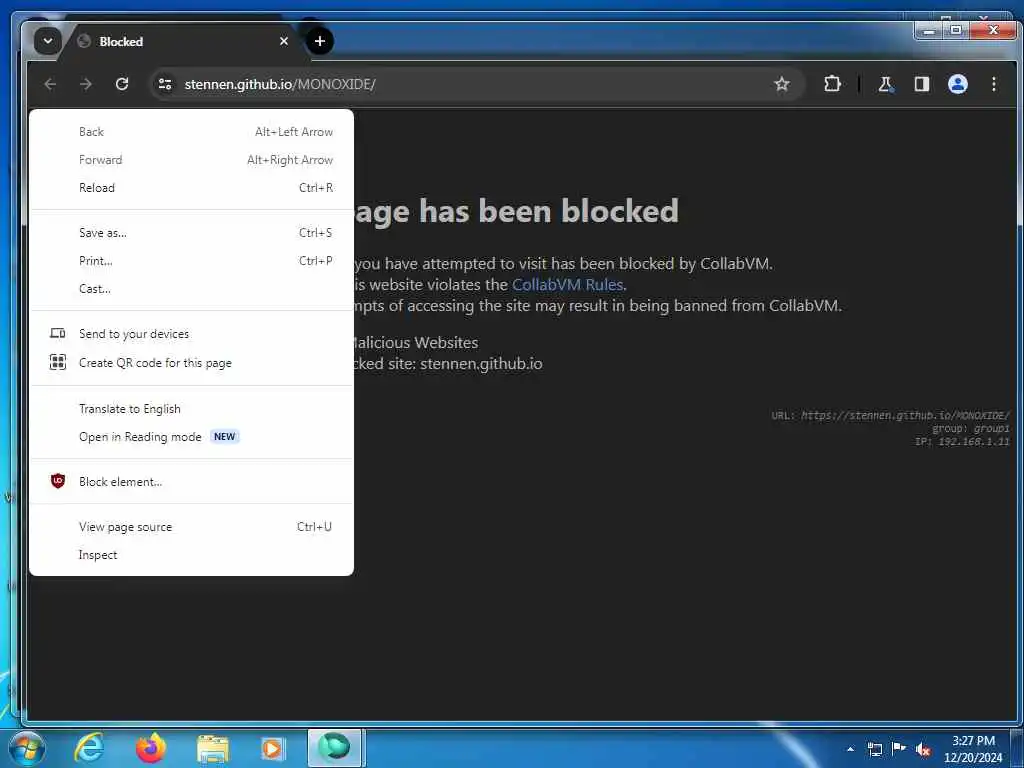Select Save as... from context menu
Screen dimensions: 1024x768
[x=191, y=233]
